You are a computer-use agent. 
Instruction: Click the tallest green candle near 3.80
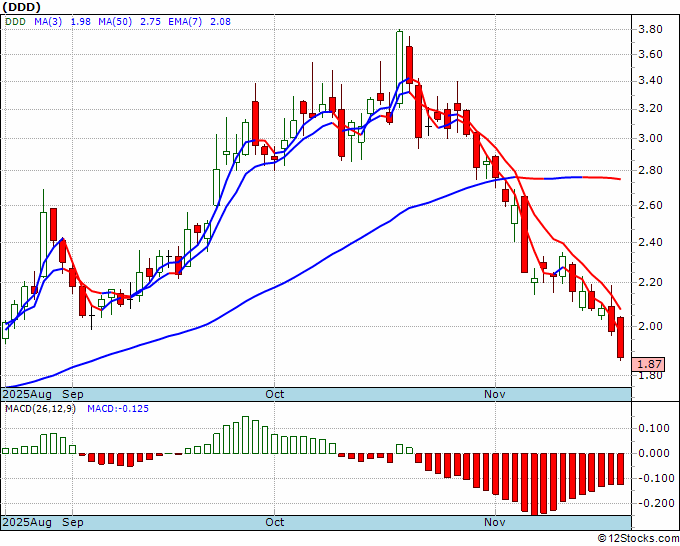pyautogui.click(x=399, y=67)
